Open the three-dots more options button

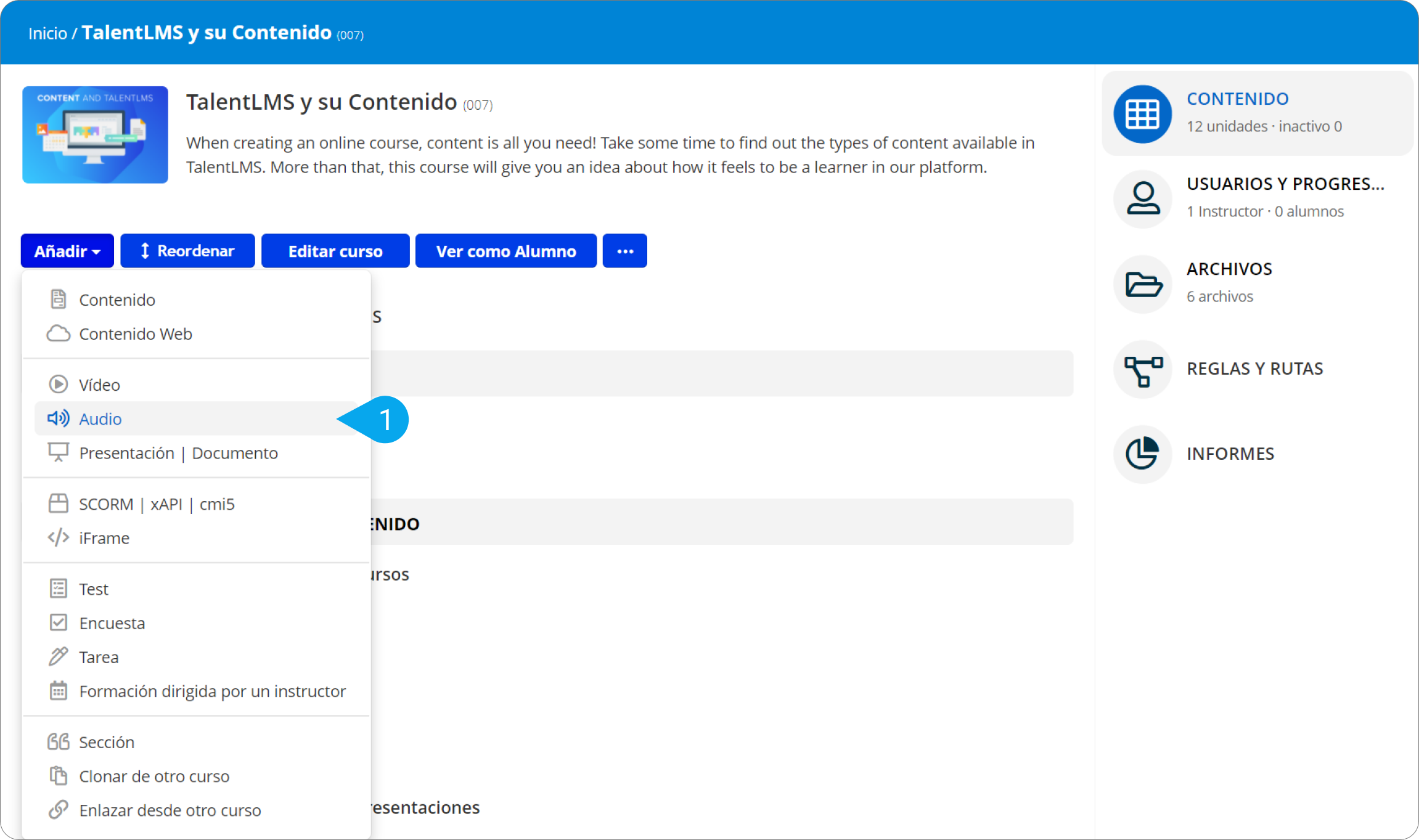pos(625,251)
